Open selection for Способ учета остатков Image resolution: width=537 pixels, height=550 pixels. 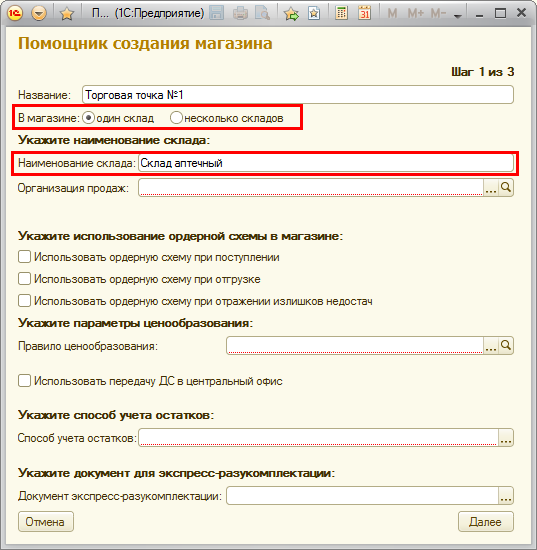coord(506,437)
